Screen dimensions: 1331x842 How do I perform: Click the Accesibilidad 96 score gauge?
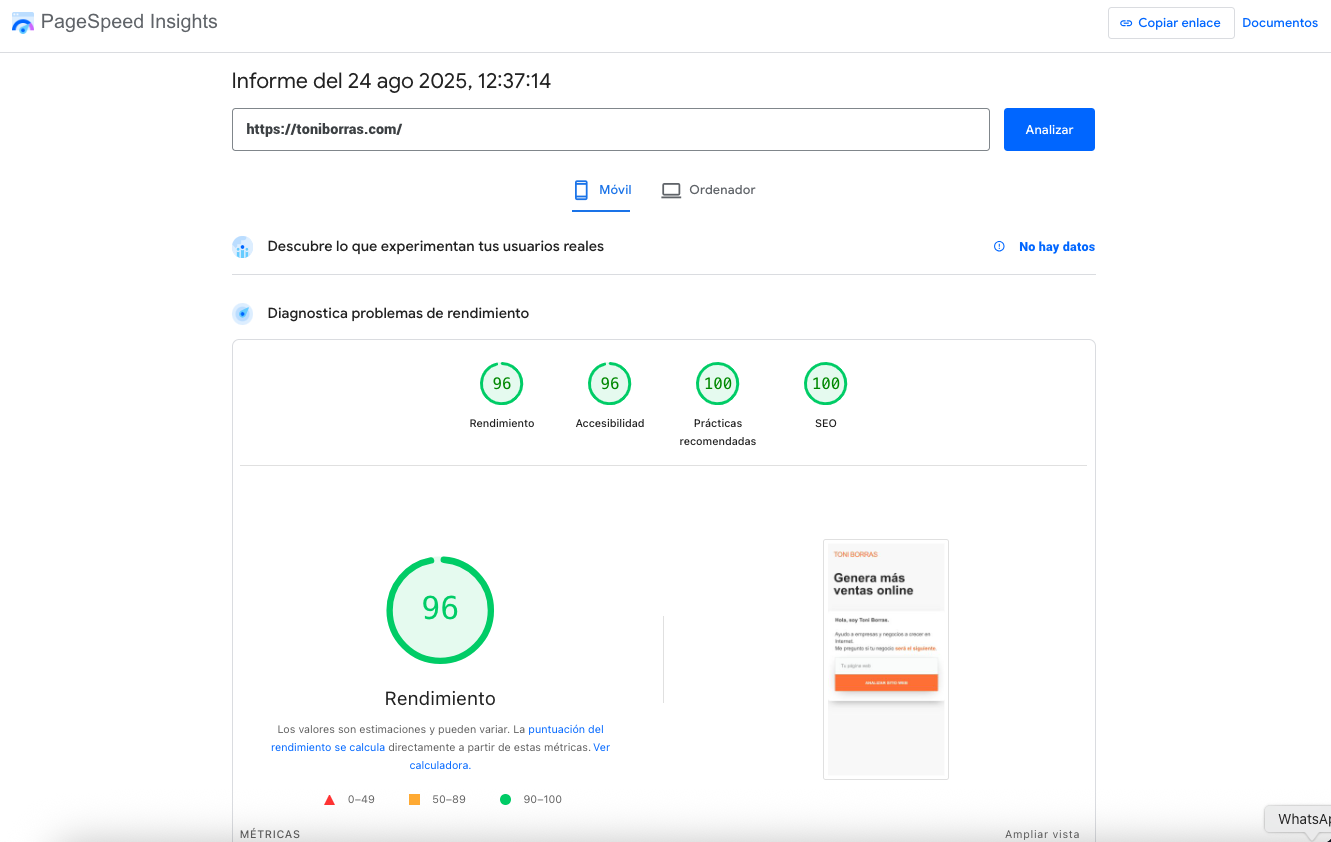pos(610,384)
